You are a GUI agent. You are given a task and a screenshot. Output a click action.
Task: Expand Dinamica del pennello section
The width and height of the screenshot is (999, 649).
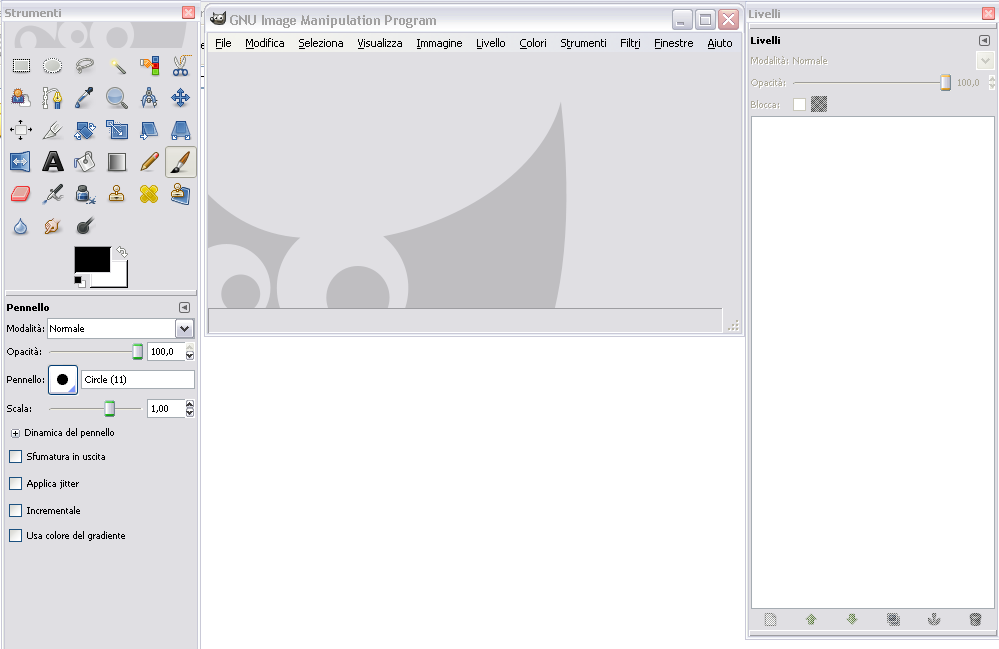15,433
